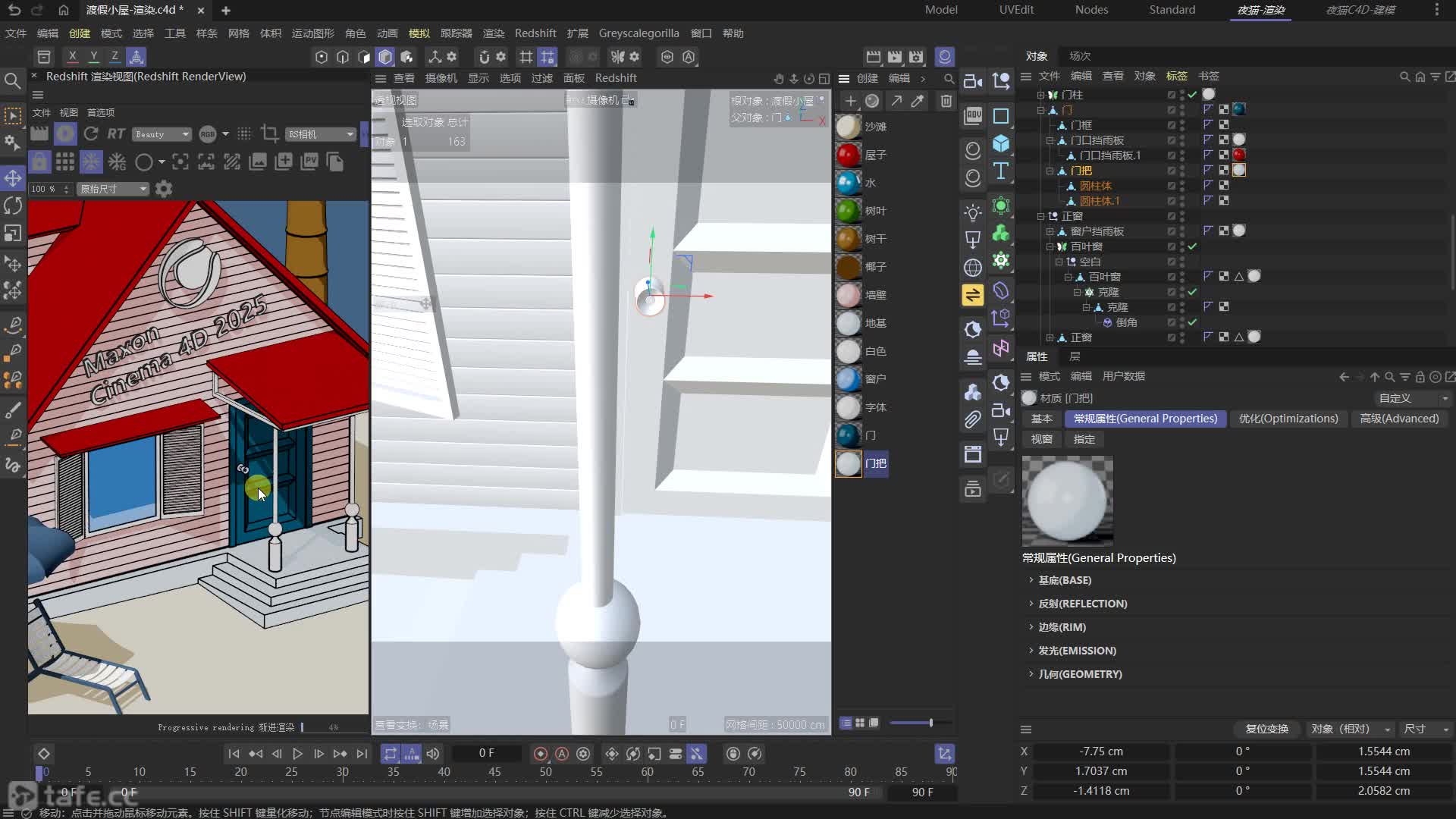Open the 基本 tab
Image resolution: width=1456 pixels, height=819 pixels.
click(x=1041, y=419)
